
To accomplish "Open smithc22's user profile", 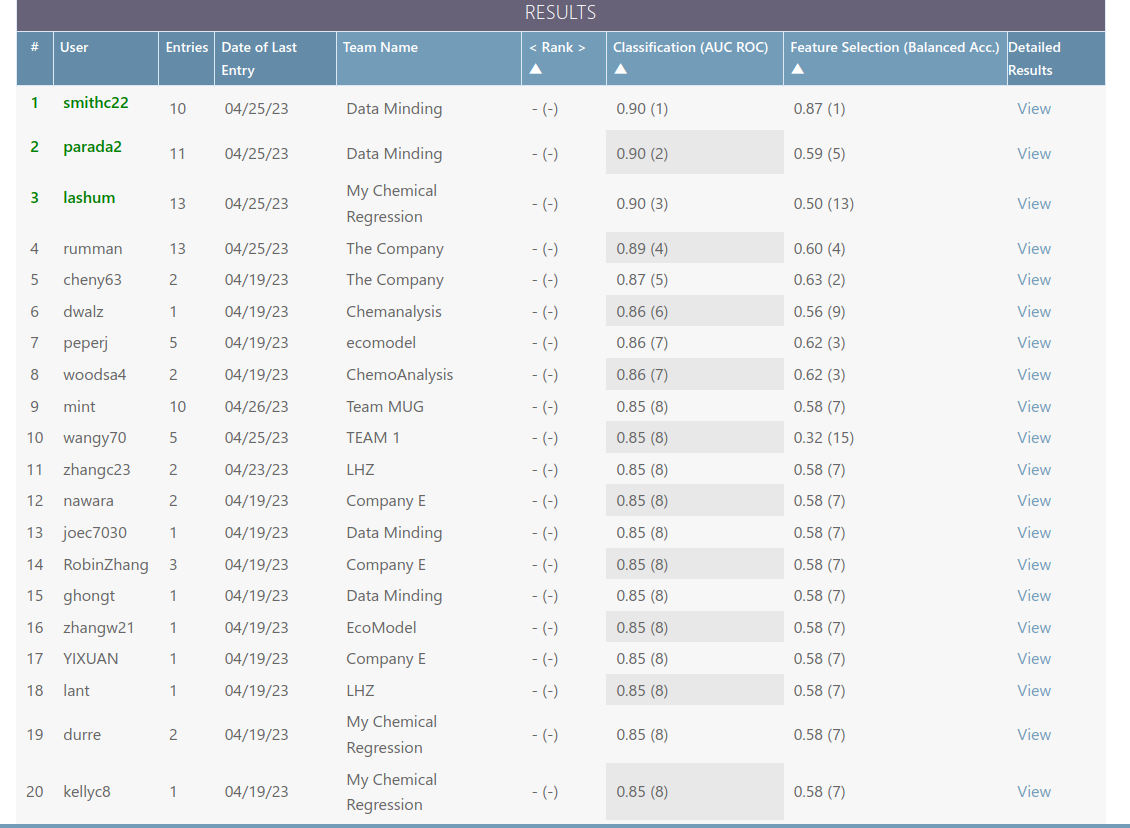I will click(90, 102).
